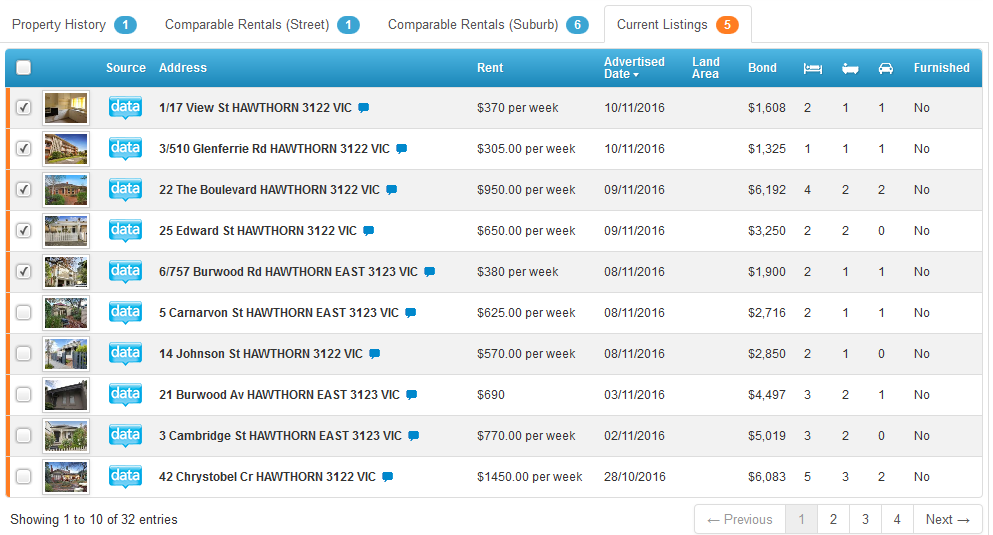Screen dimensions: 993x535
Task: Click the bedrooms column header icon
Action: [x=812, y=68]
